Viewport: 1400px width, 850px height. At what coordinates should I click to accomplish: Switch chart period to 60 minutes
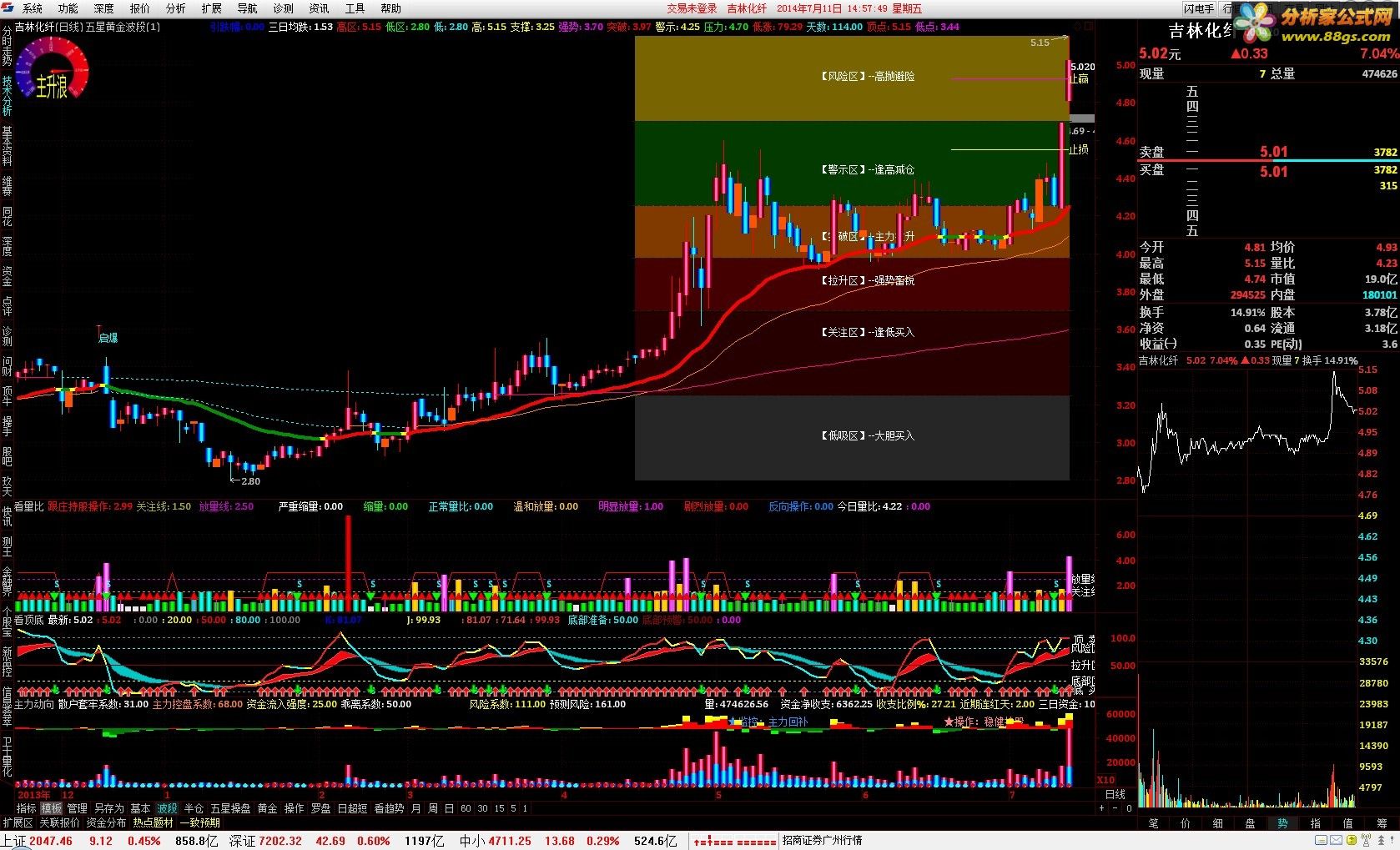466,808
